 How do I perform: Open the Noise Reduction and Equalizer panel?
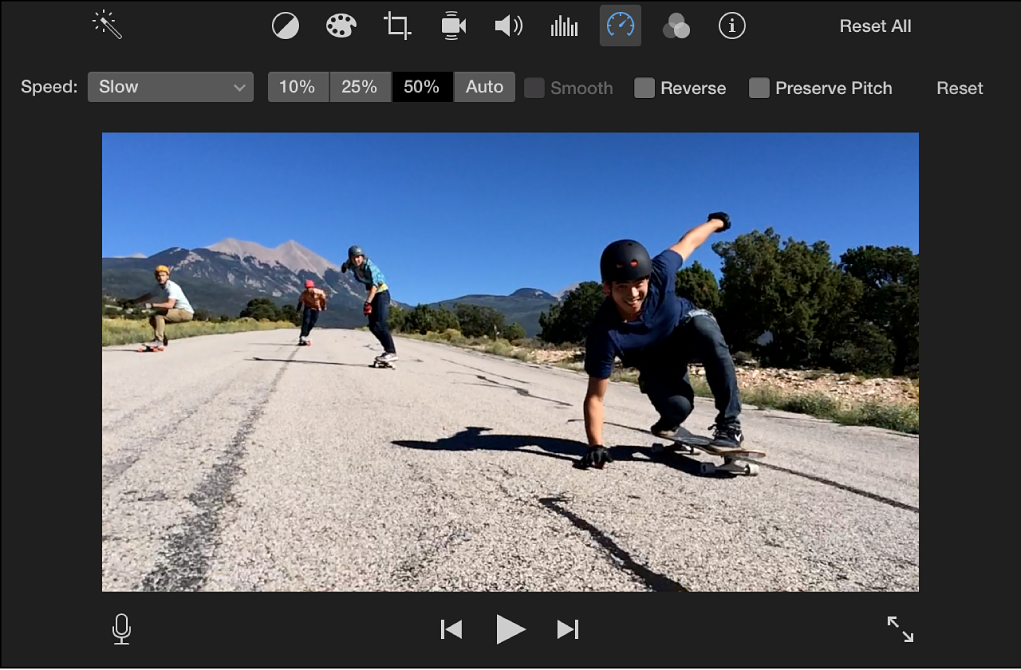click(563, 26)
